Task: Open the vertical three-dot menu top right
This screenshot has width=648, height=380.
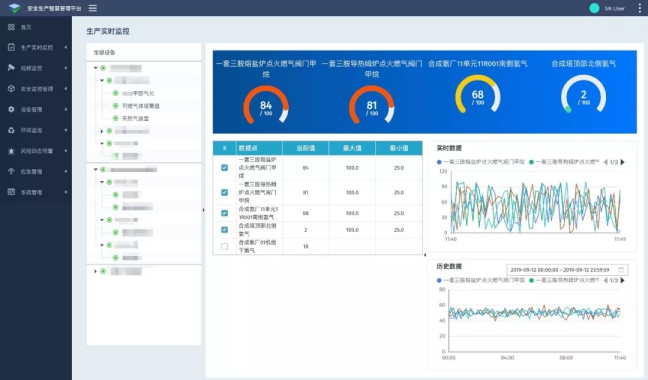Action: 640,8
